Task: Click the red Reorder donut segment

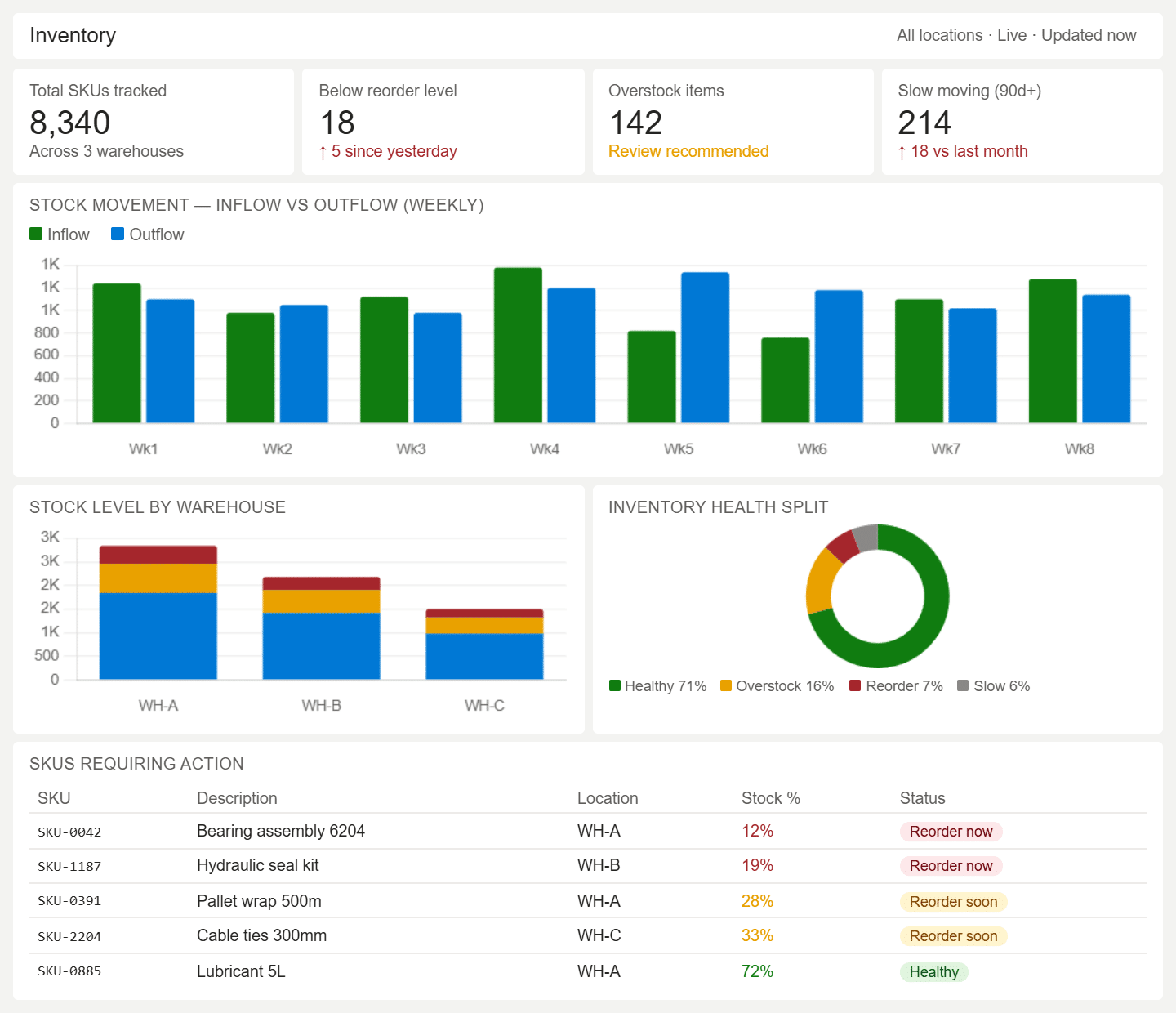Action: click(844, 547)
